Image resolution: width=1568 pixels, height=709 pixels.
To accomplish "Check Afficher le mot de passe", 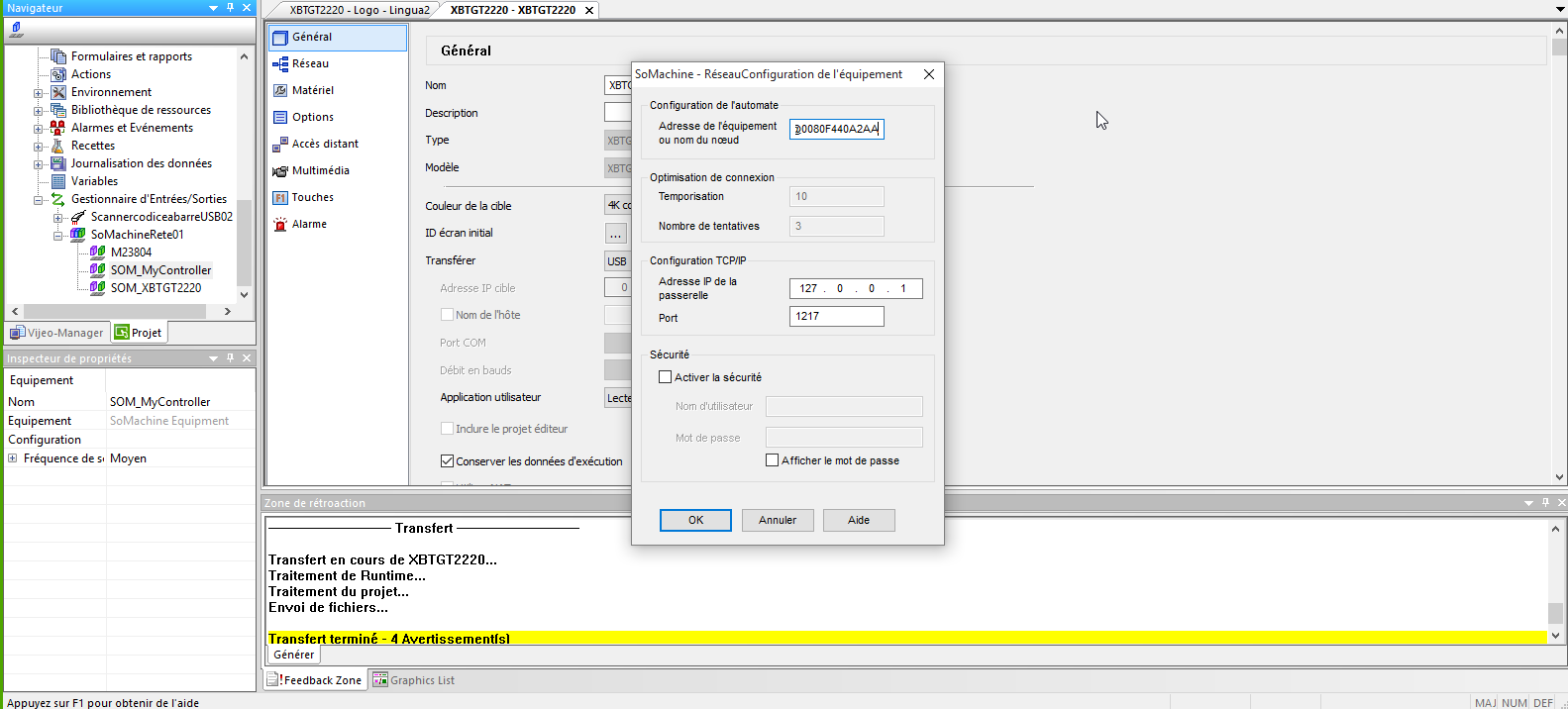I will (773, 460).
